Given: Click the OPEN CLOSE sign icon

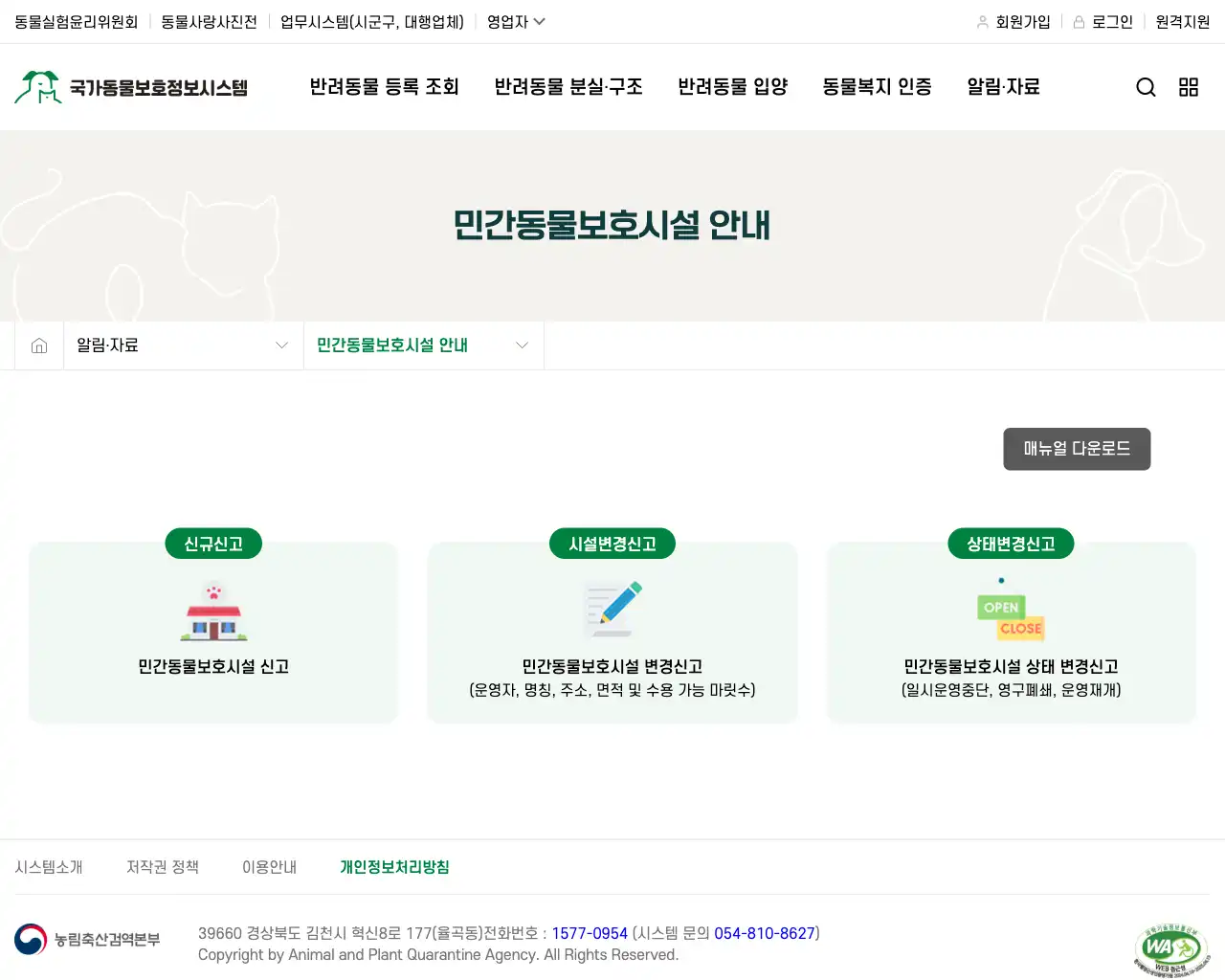Looking at the screenshot, I should (1011, 610).
